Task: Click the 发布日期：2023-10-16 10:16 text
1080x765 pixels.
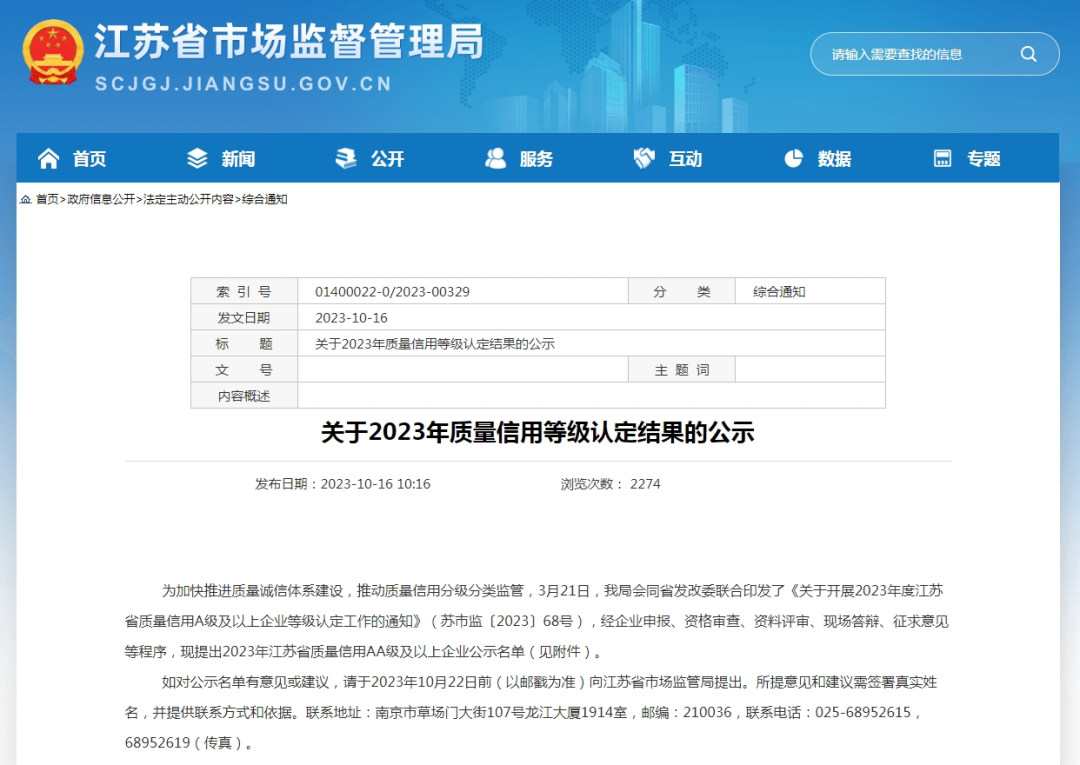Action: [342, 484]
